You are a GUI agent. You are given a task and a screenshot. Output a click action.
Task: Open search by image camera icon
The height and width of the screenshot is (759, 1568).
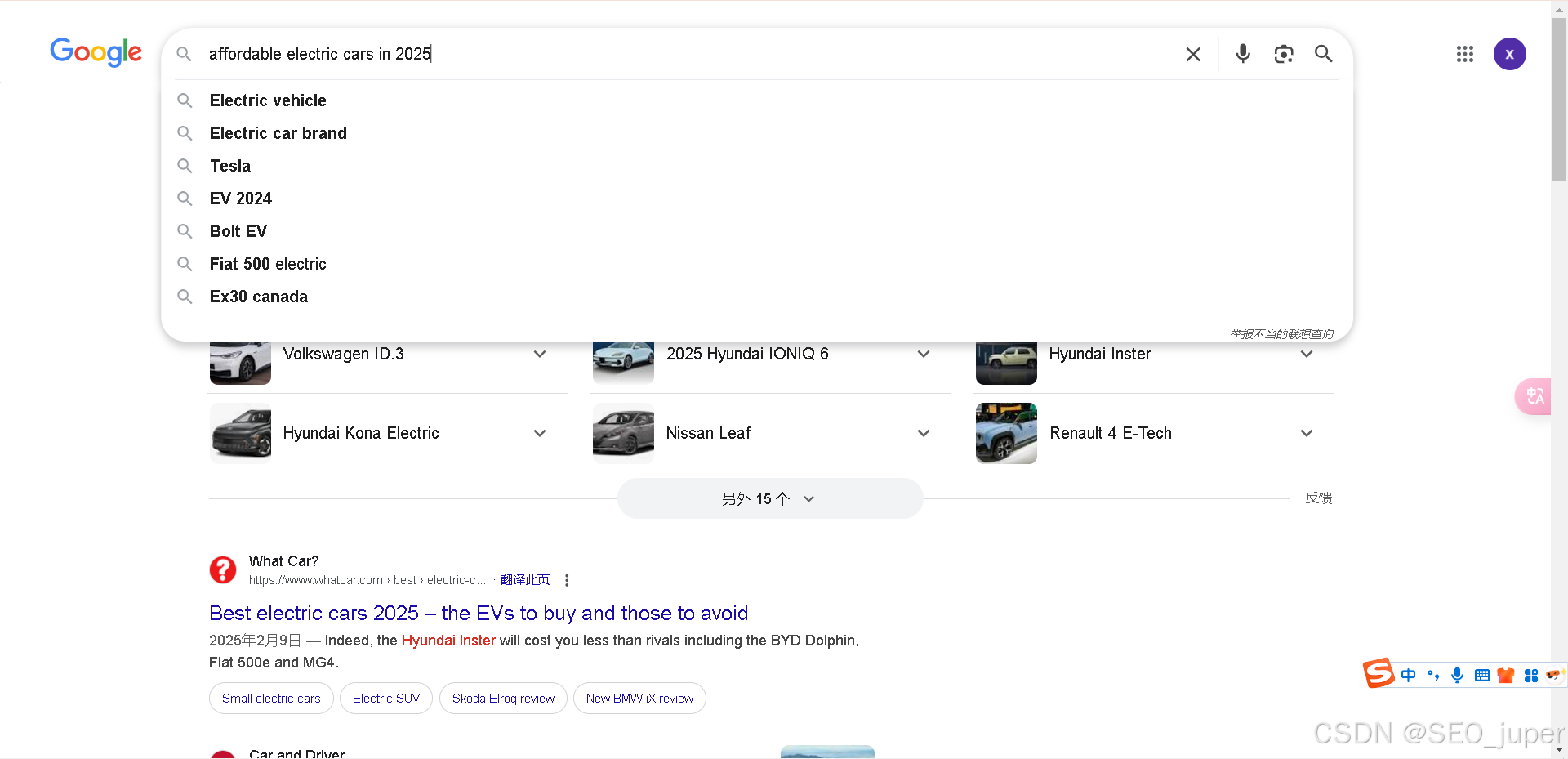[1284, 54]
